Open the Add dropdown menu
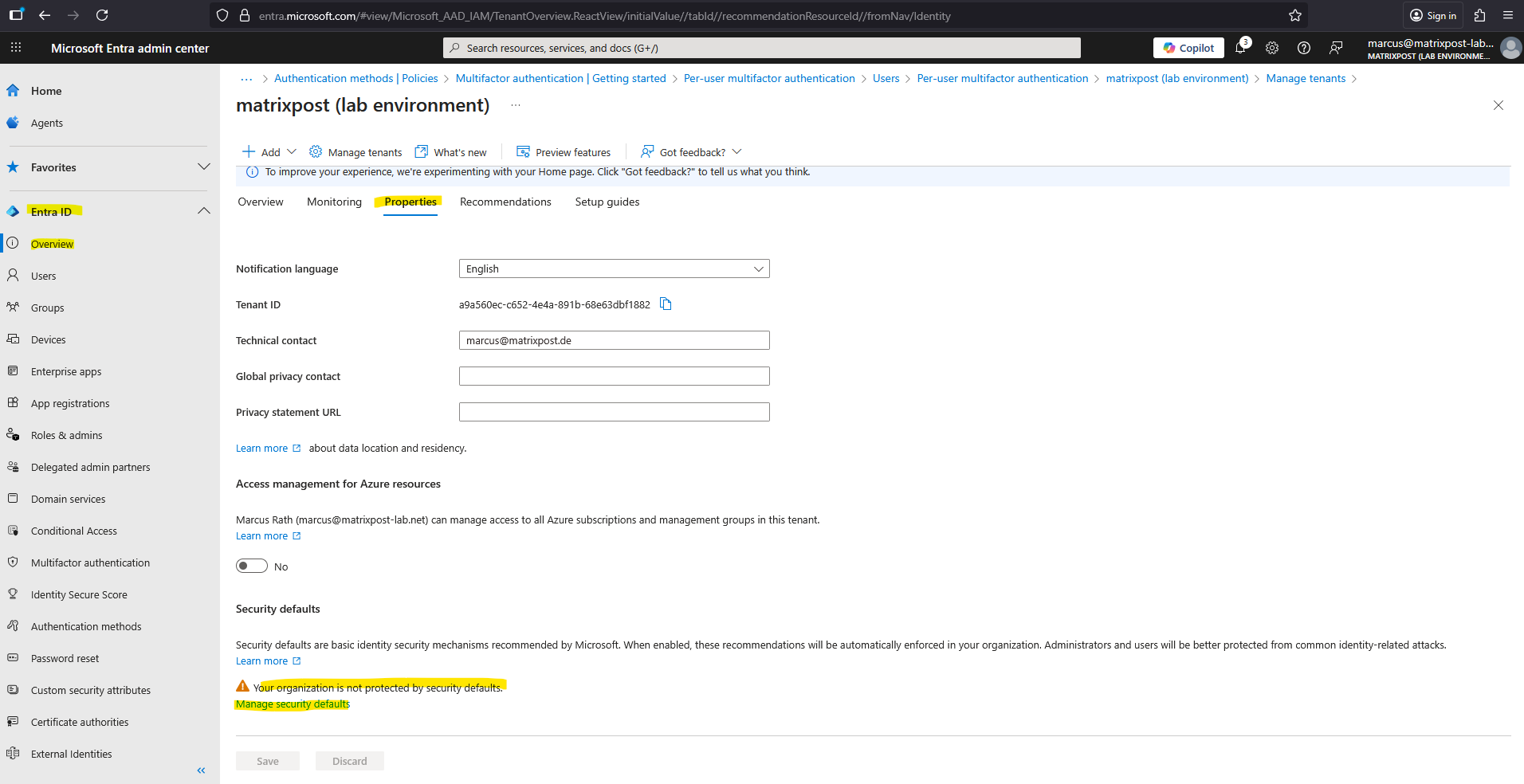Image resolution: width=1524 pixels, height=784 pixels. pos(269,152)
